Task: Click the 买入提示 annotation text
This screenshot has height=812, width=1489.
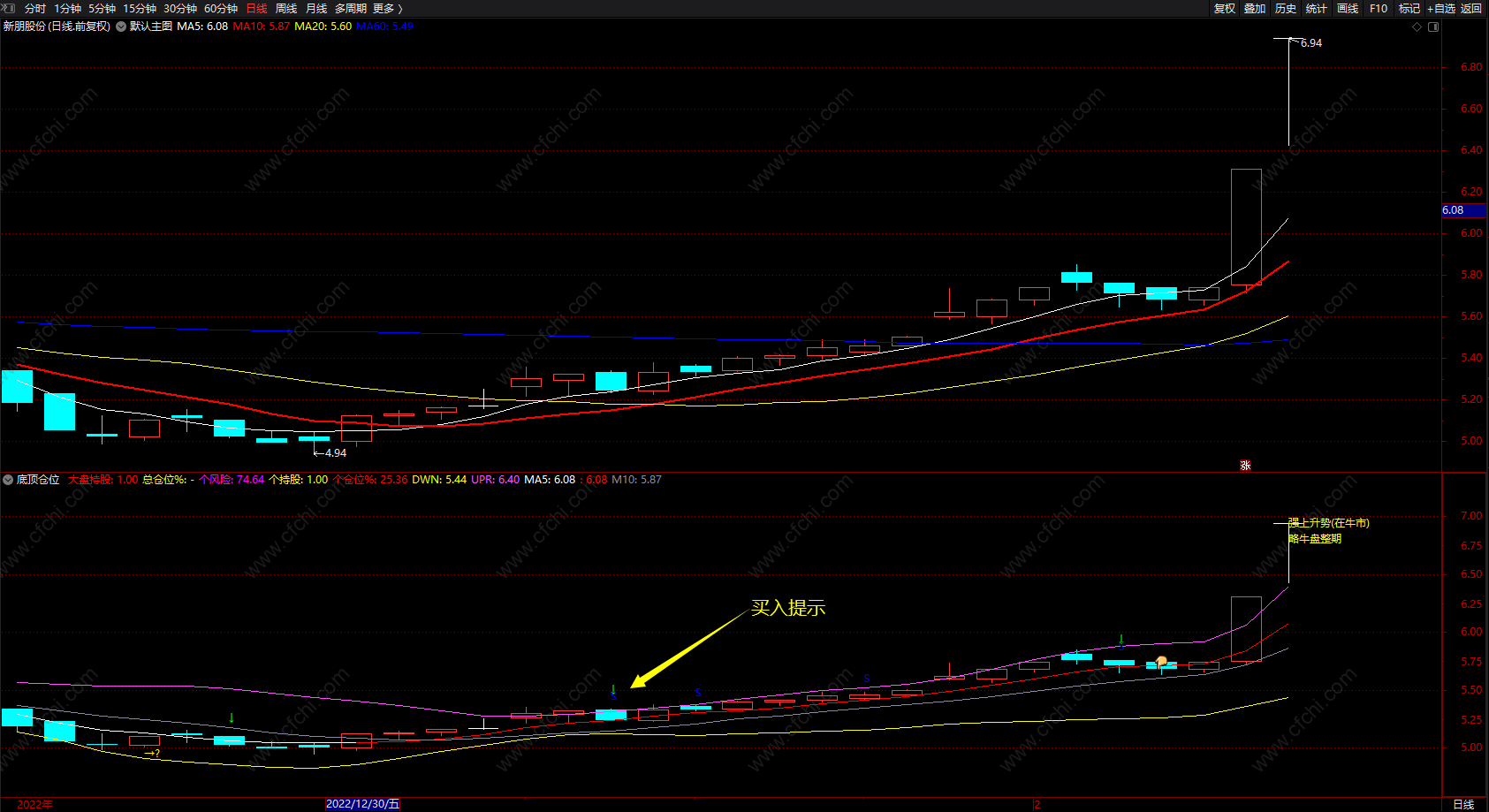Action: [788, 608]
